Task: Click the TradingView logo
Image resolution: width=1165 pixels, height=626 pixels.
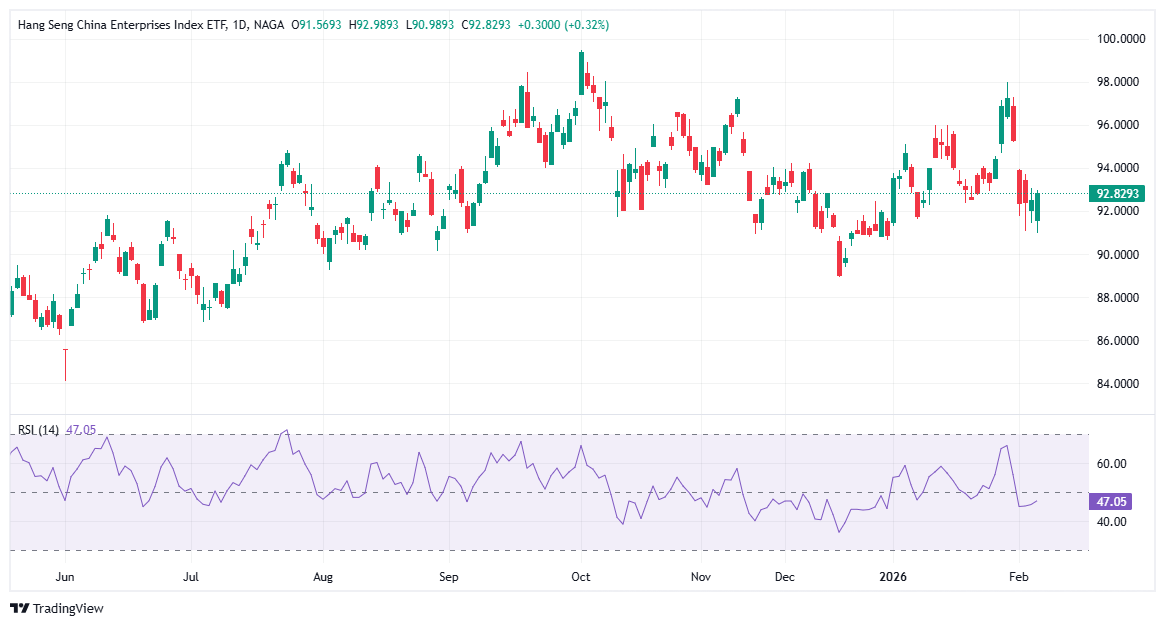Action: (x=57, y=608)
